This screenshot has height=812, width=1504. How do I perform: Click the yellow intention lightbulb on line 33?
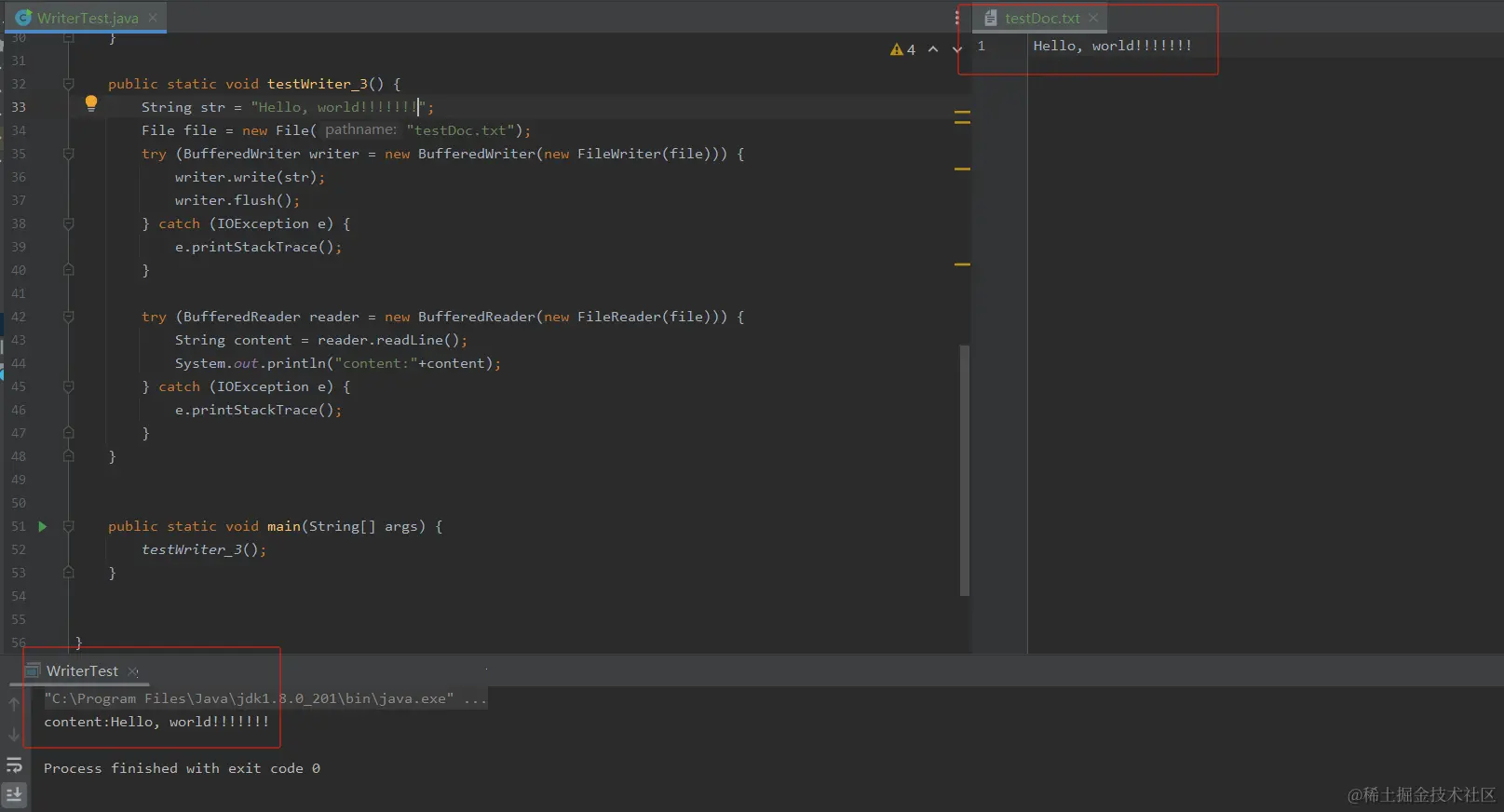tap(91, 103)
